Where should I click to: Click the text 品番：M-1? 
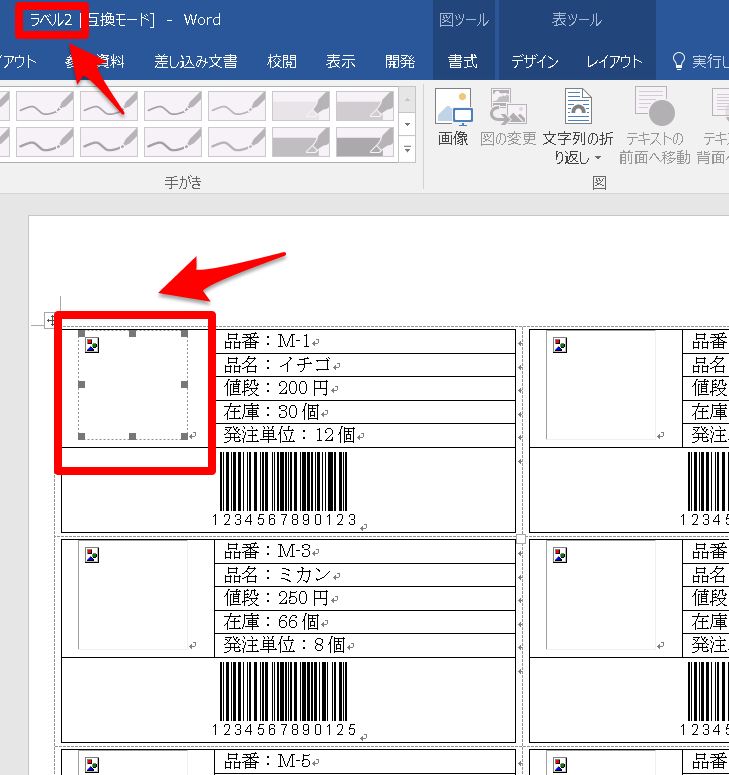pos(267,341)
